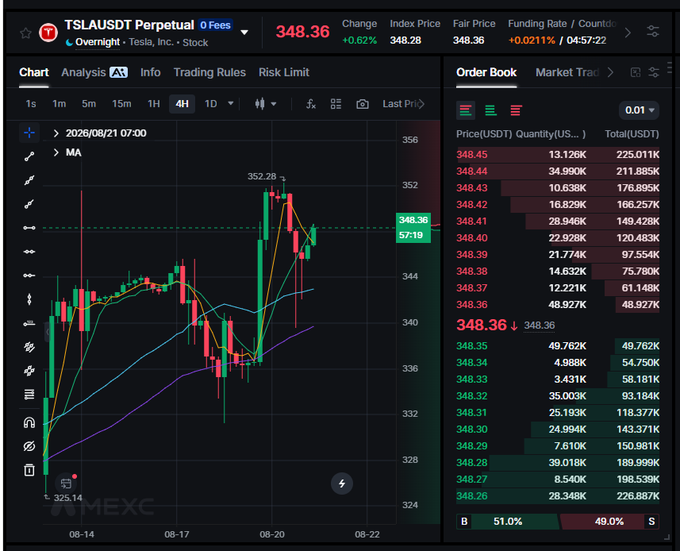680x551 pixels.
Task: Click the candlestick chart type icon
Action: [x=260, y=104]
